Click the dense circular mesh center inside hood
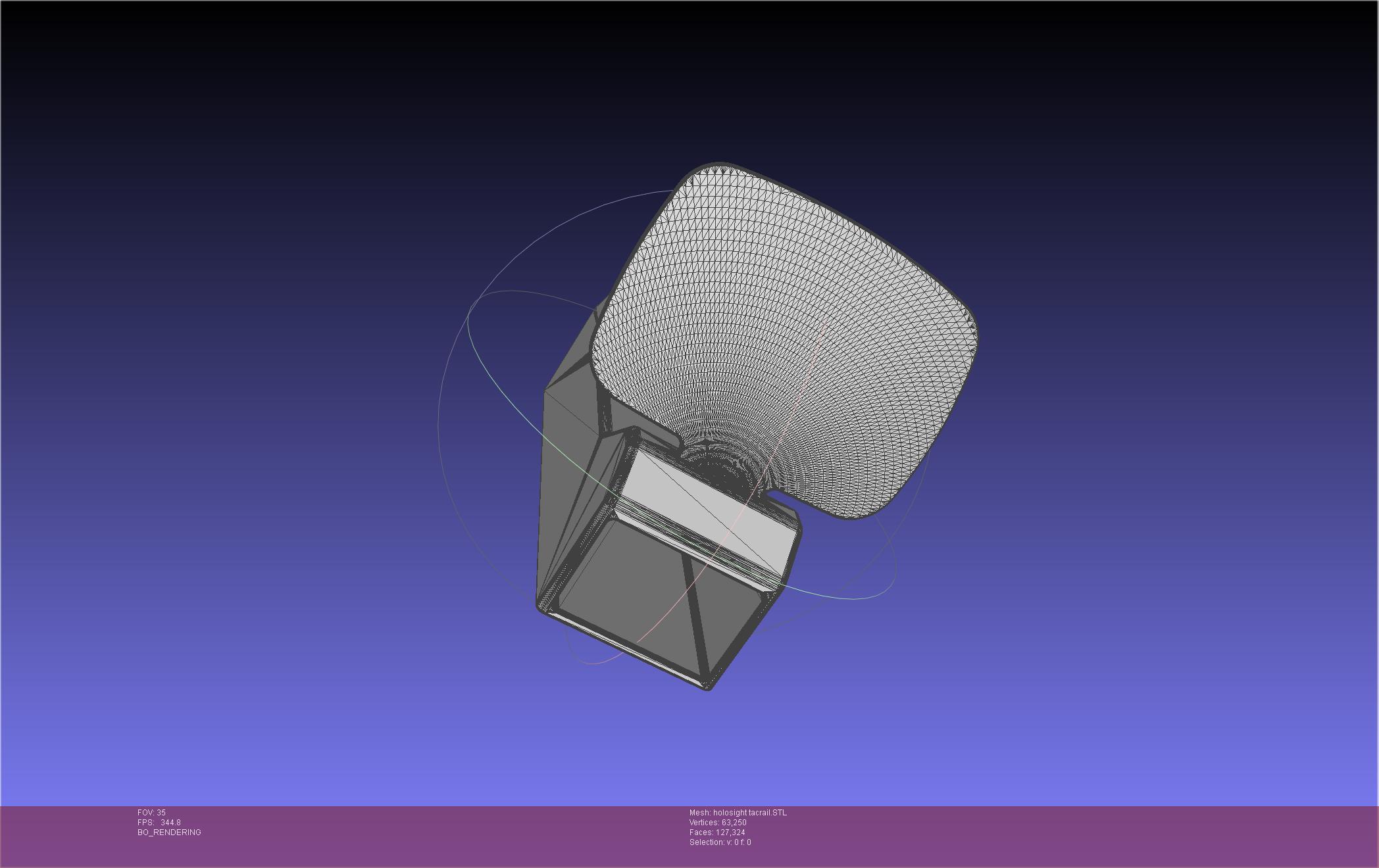This screenshot has width=1379, height=868. pos(720,467)
